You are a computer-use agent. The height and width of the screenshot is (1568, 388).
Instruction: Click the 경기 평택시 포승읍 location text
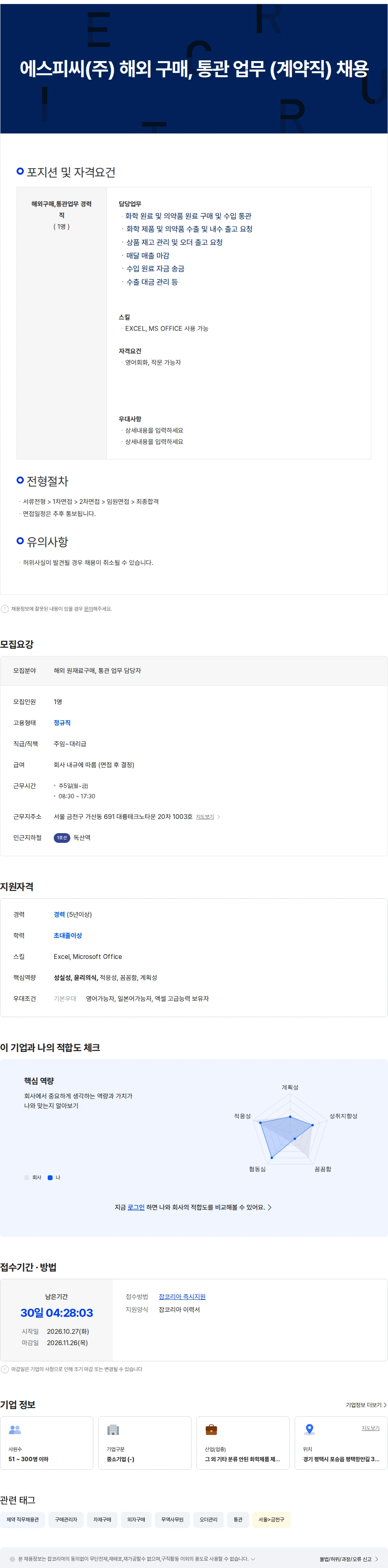(x=341, y=1459)
